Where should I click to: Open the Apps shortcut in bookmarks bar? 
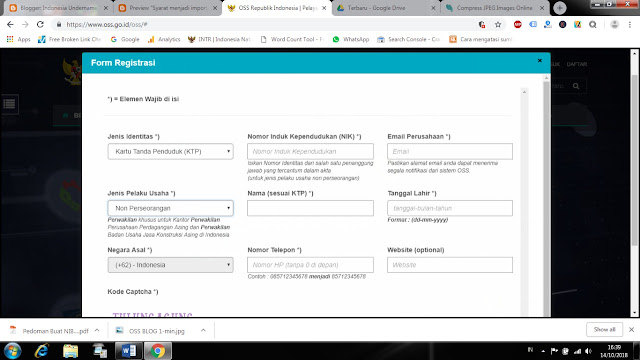pos(18,39)
